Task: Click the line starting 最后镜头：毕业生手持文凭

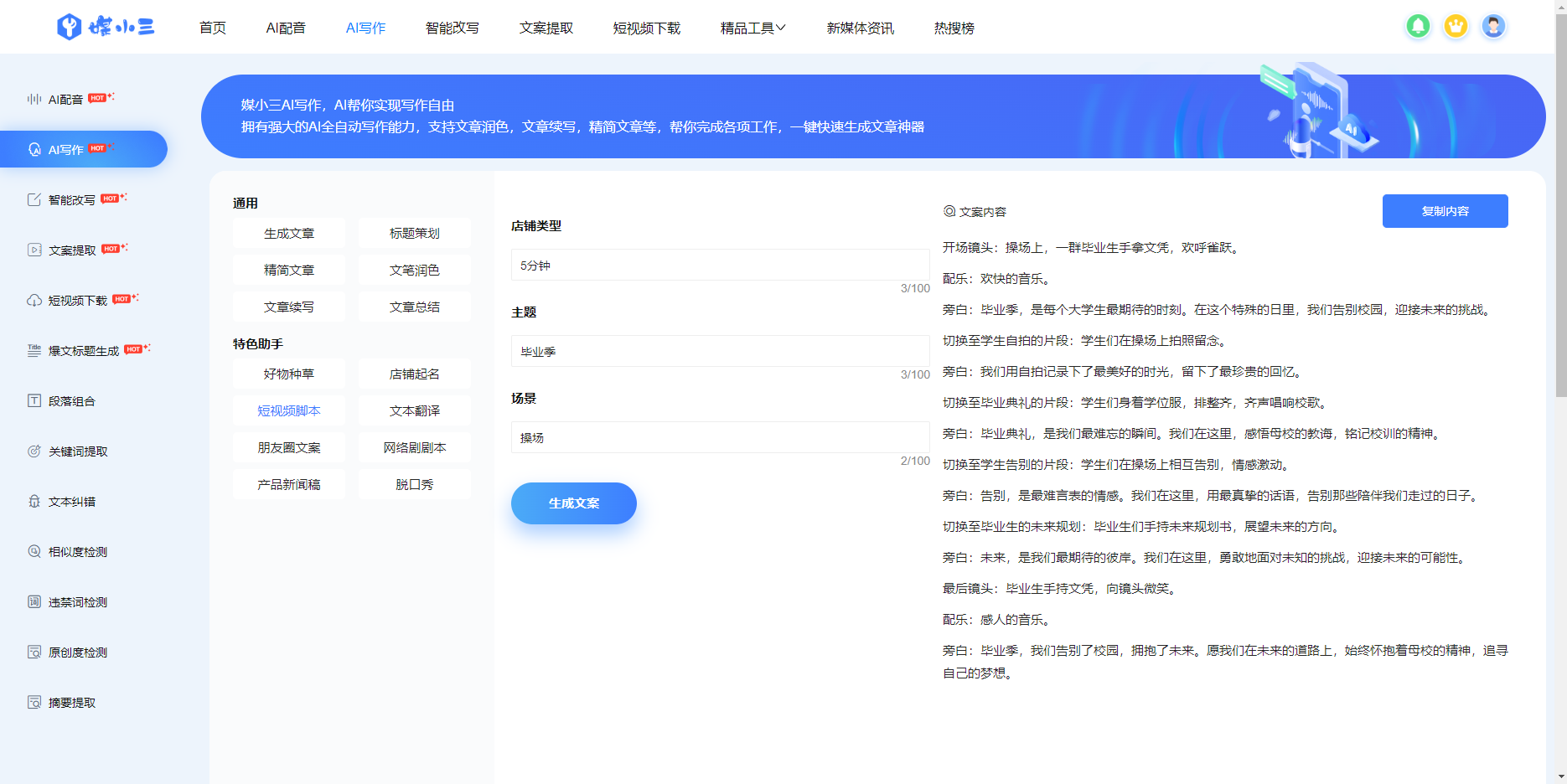Action: (1062, 589)
